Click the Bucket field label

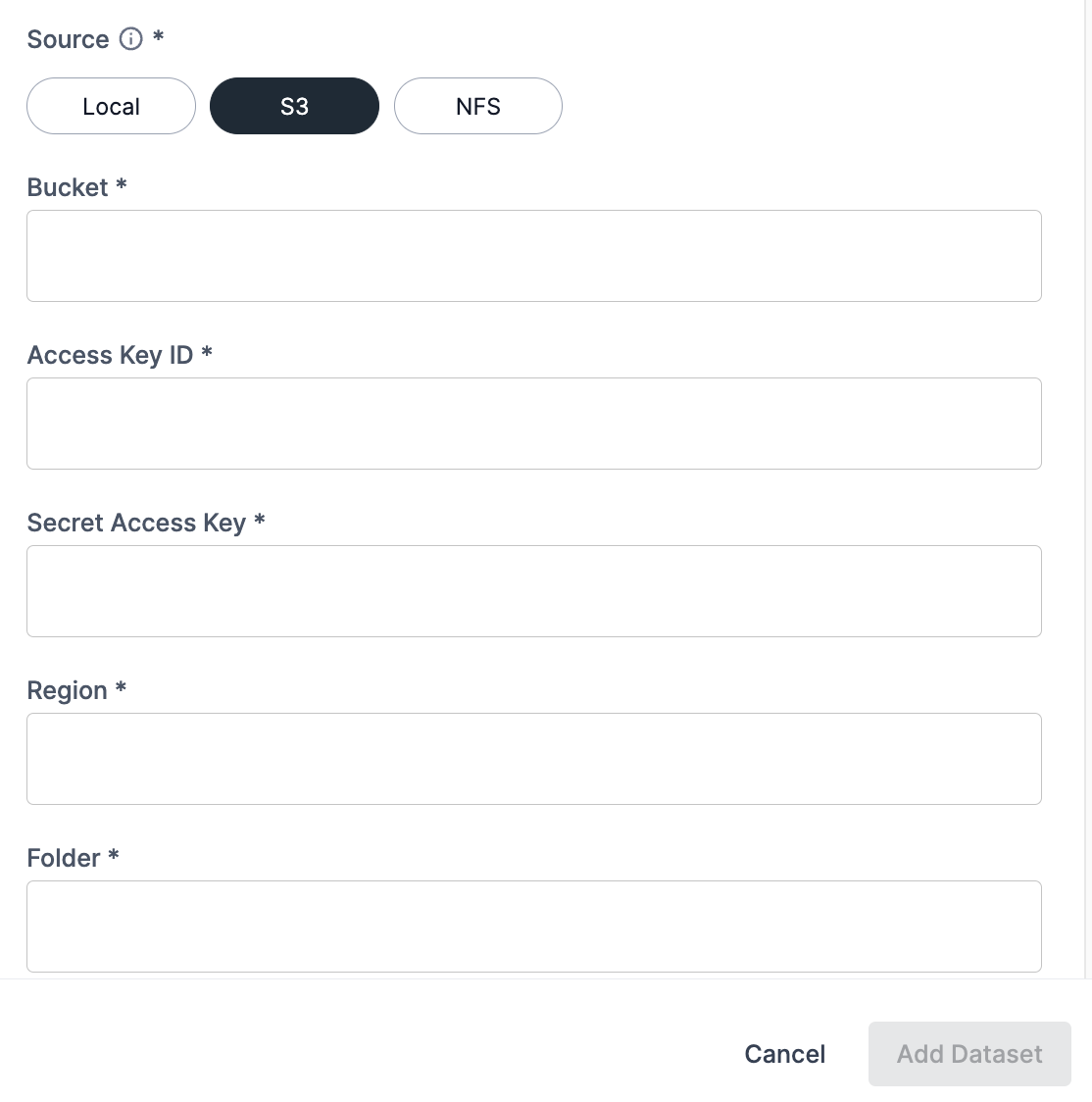pyautogui.click(x=67, y=187)
